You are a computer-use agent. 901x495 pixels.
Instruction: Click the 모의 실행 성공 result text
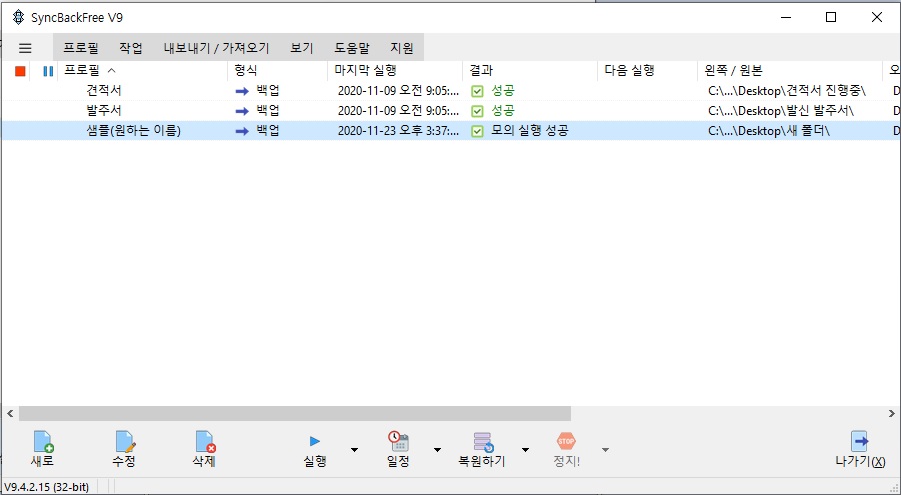530,131
